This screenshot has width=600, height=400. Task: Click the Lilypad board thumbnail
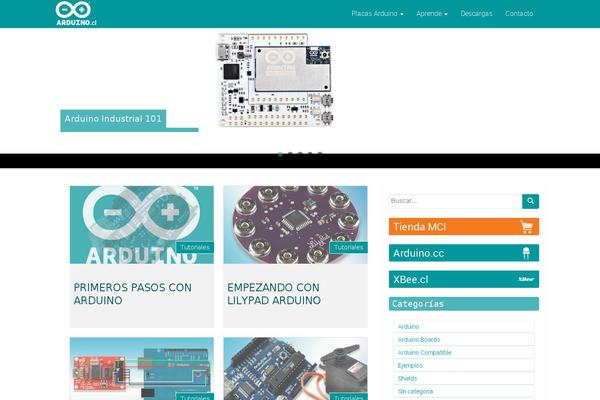tap(295, 225)
